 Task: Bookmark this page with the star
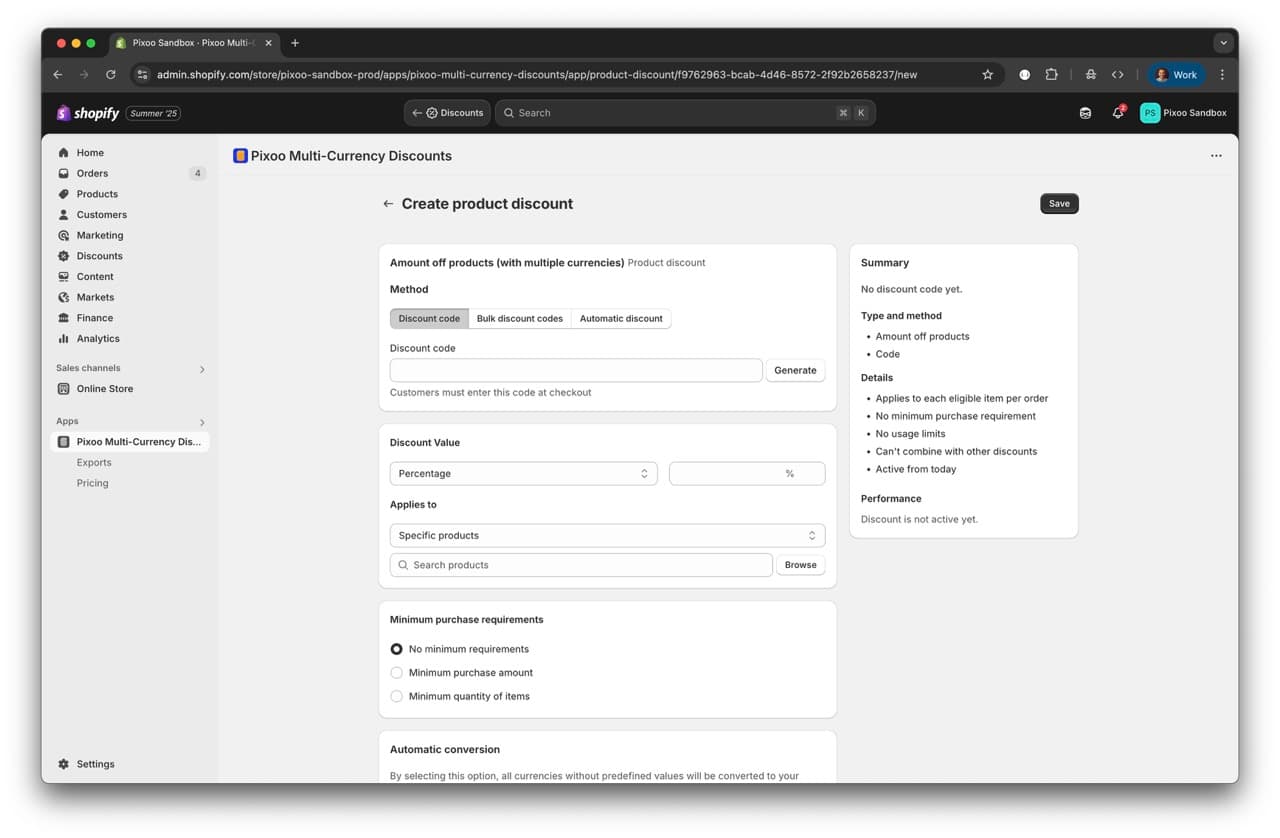pyautogui.click(x=988, y=75)
